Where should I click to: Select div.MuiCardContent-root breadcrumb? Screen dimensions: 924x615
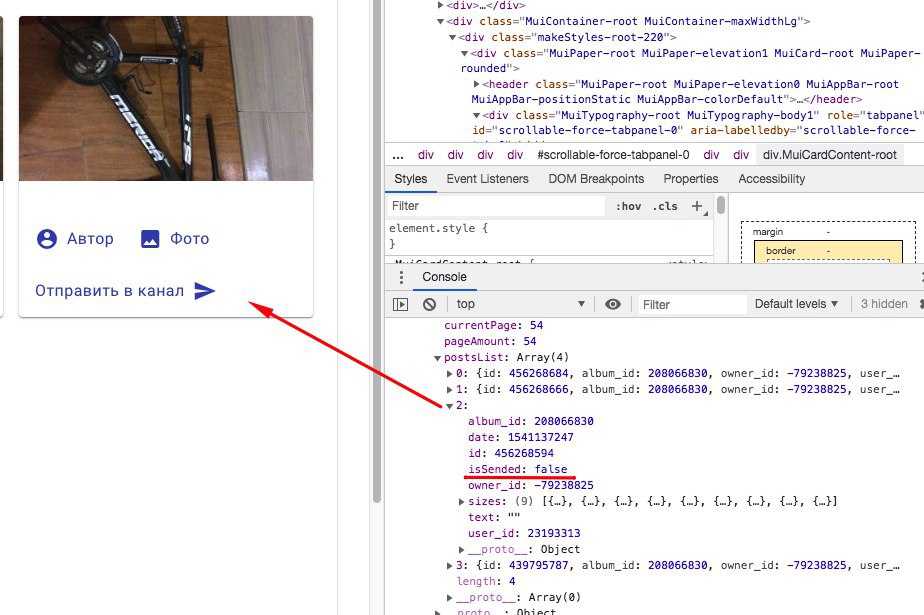830,155
